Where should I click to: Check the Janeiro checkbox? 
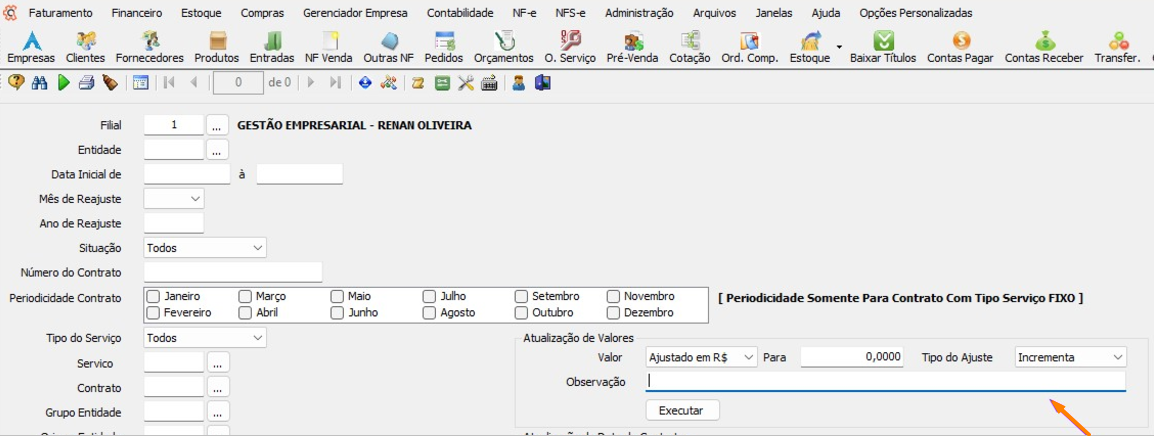tap(153, 297)
